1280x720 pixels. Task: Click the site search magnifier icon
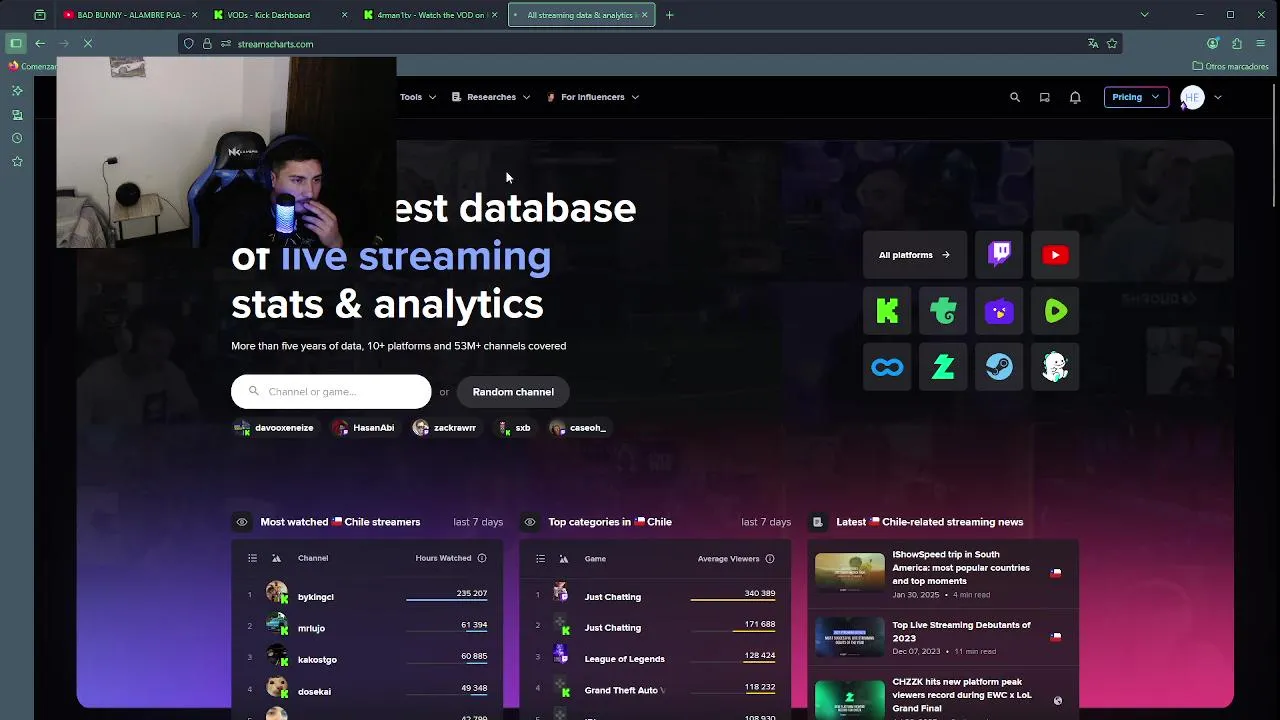(1015, 97)
